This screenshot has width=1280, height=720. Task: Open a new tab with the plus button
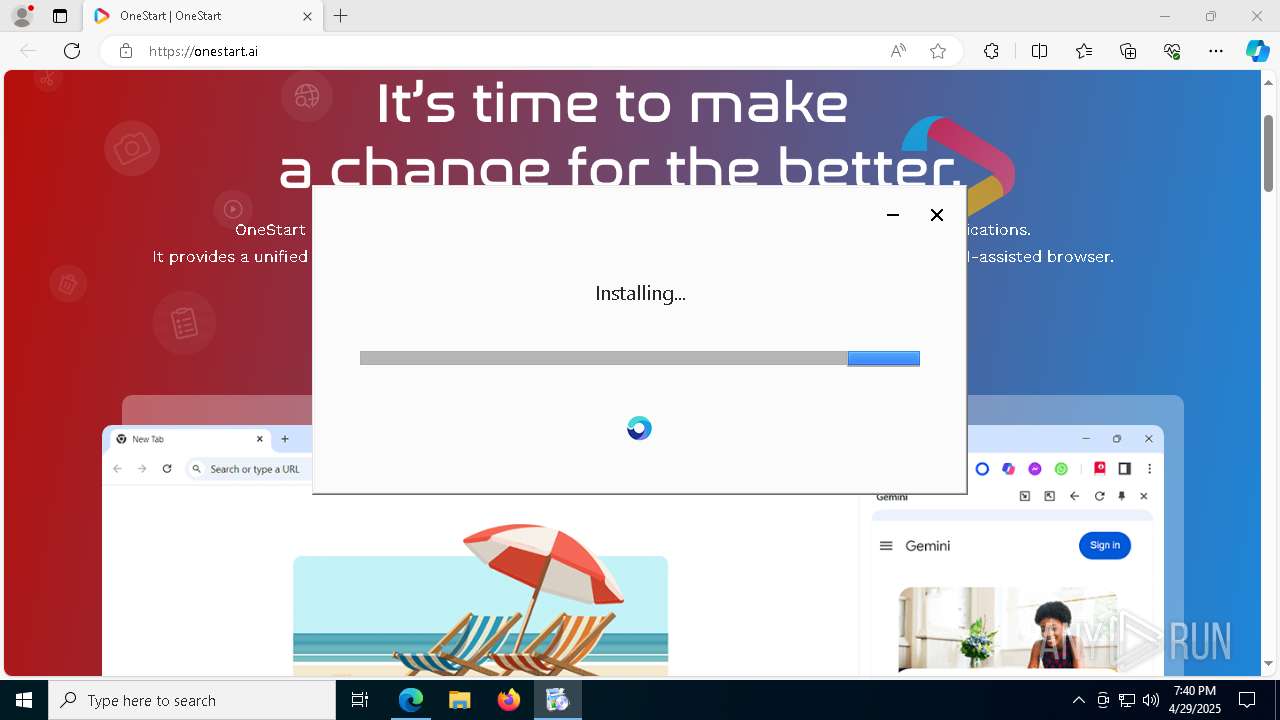tap(341, 16)
